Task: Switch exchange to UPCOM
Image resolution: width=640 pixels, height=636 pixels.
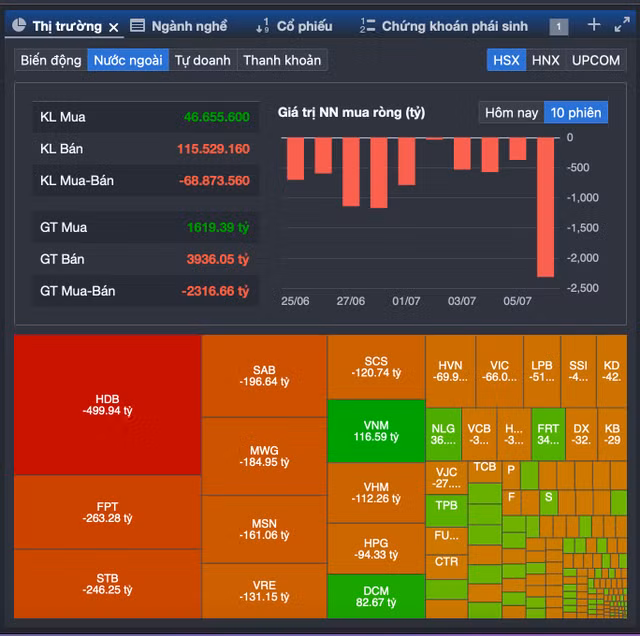Action: point(596,60)
